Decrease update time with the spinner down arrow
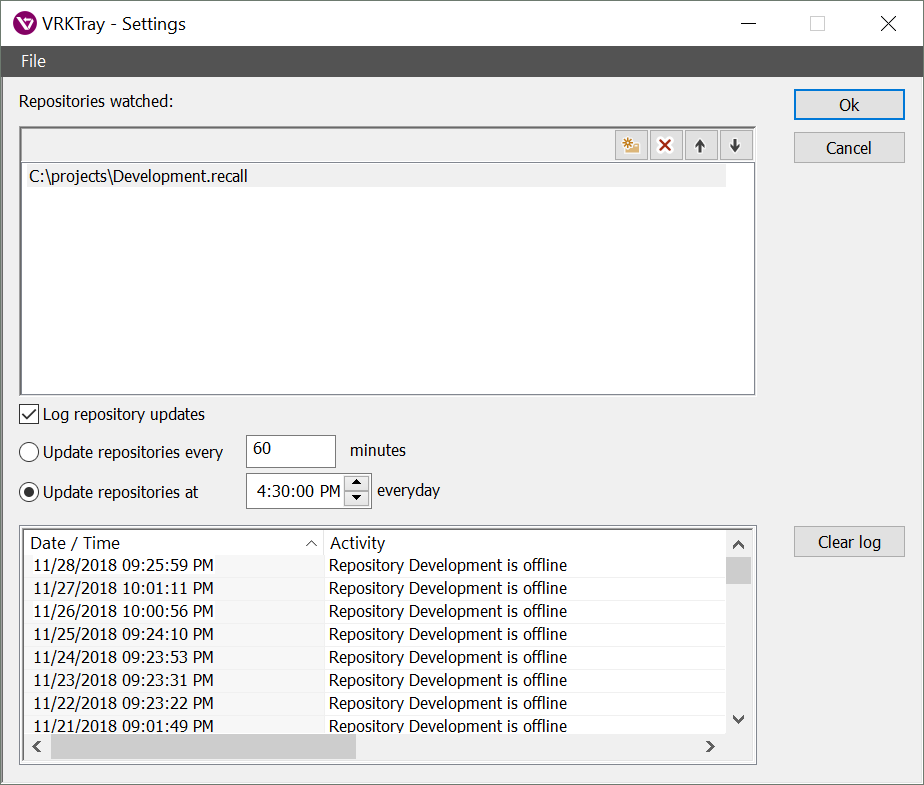 (357, 498)
